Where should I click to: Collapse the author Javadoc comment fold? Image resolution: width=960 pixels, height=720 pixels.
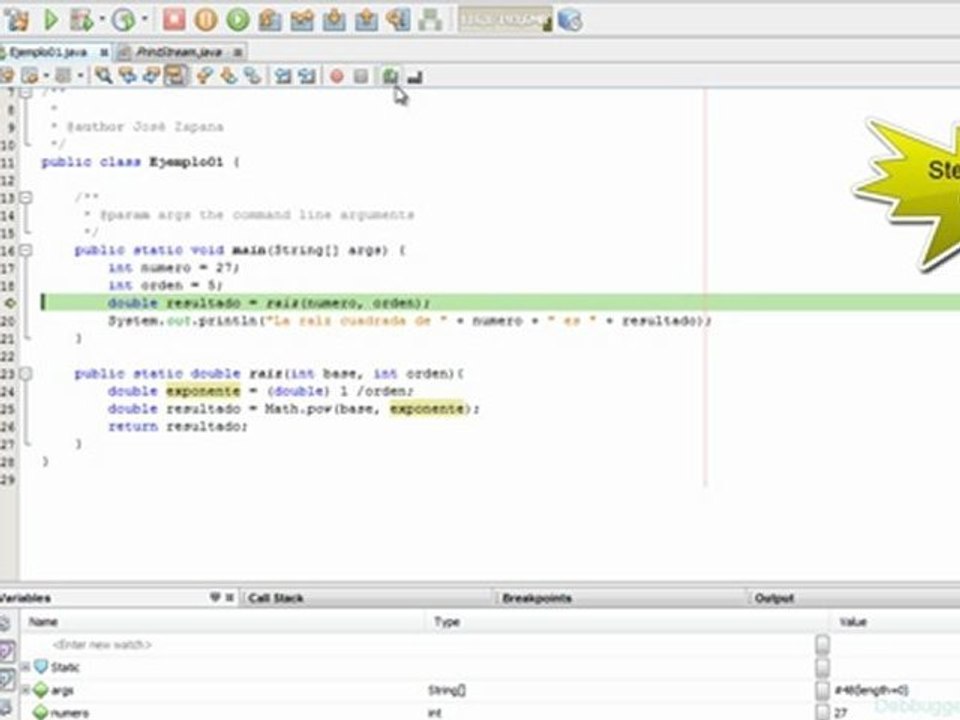pyautogui.click(x=26, y=92)
